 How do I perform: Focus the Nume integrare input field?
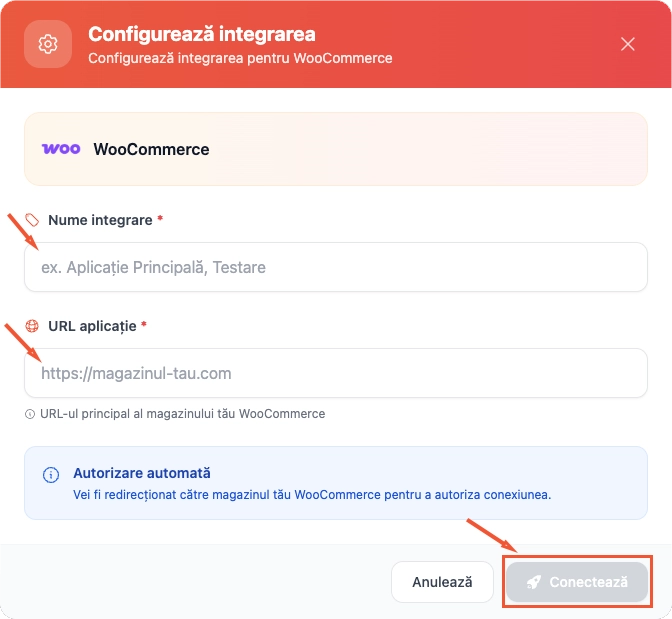coord(336,267)
